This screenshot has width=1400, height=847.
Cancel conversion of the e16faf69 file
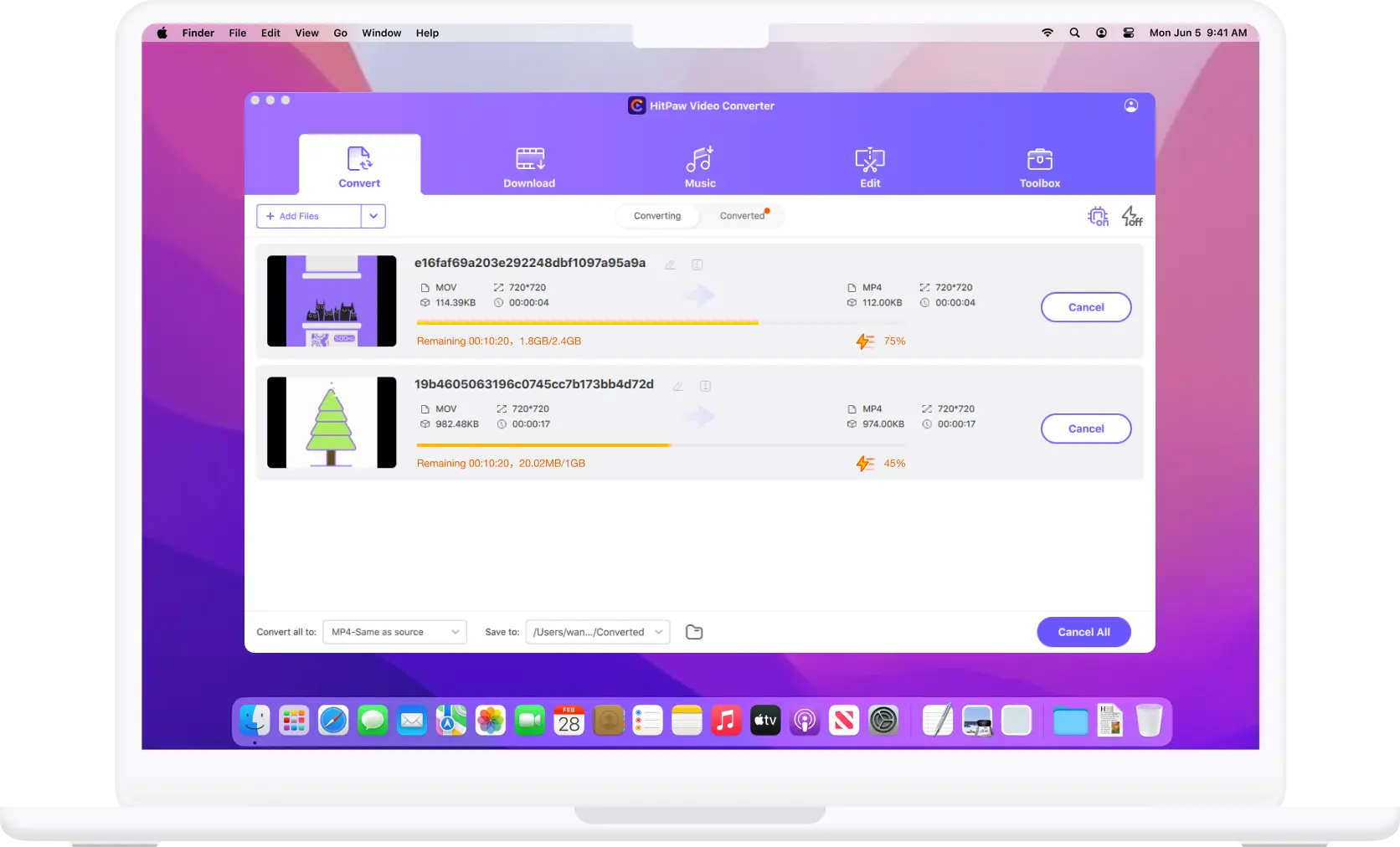pyautogui.click(x=1086, y=307)
